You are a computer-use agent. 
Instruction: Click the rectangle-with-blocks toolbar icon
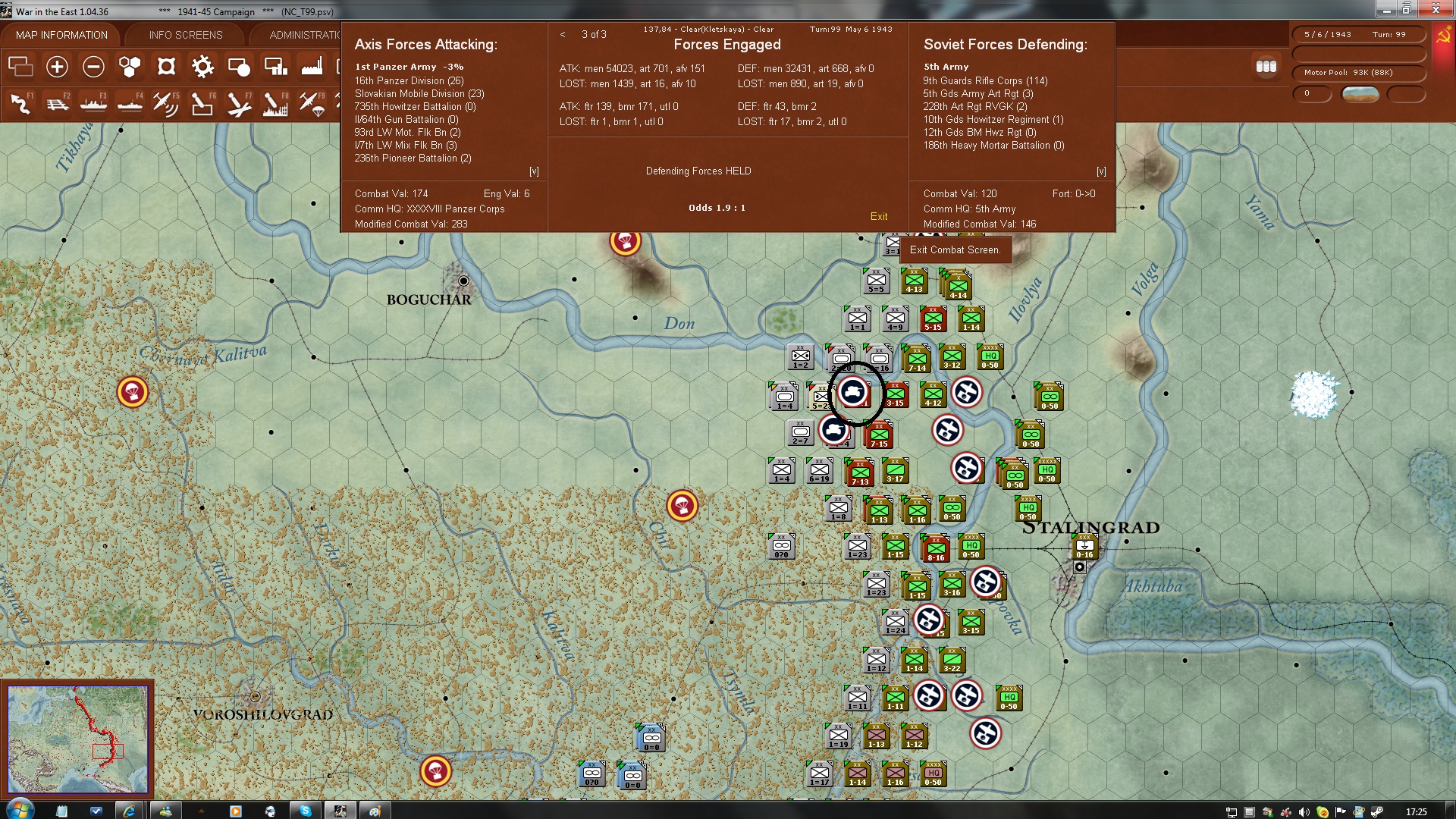275,67
